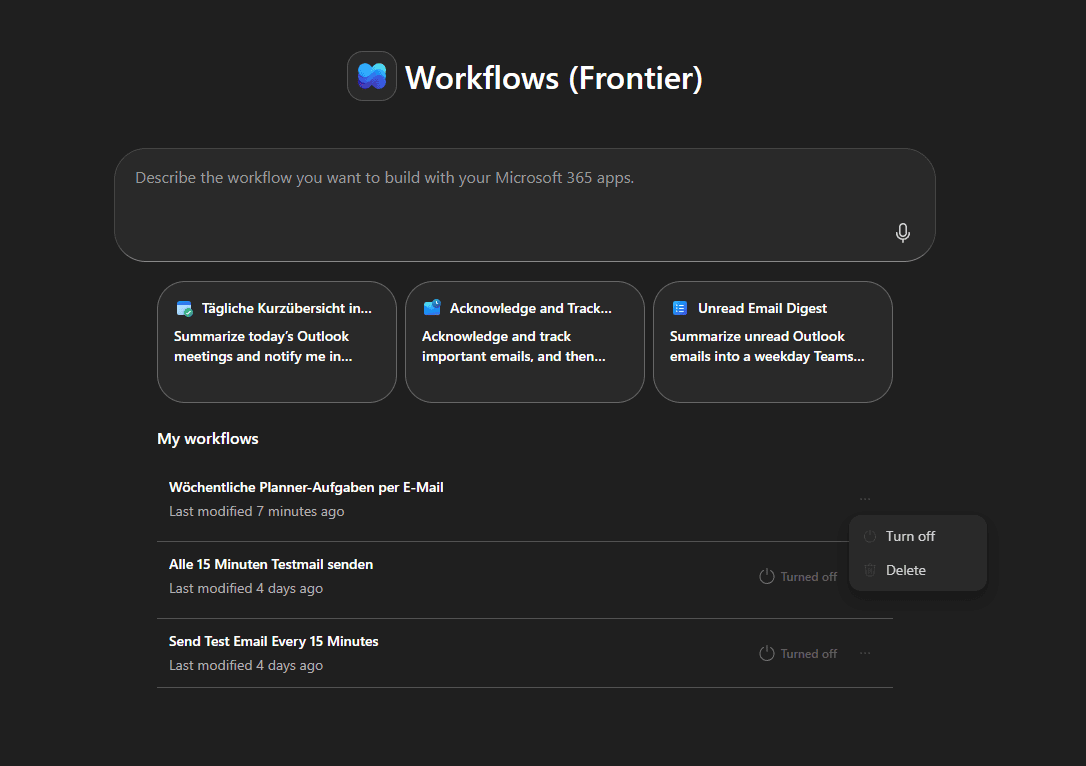Screen dimensions: 1086x766
Task: Choose Delete from the context menu
Action: coord(906,570)
